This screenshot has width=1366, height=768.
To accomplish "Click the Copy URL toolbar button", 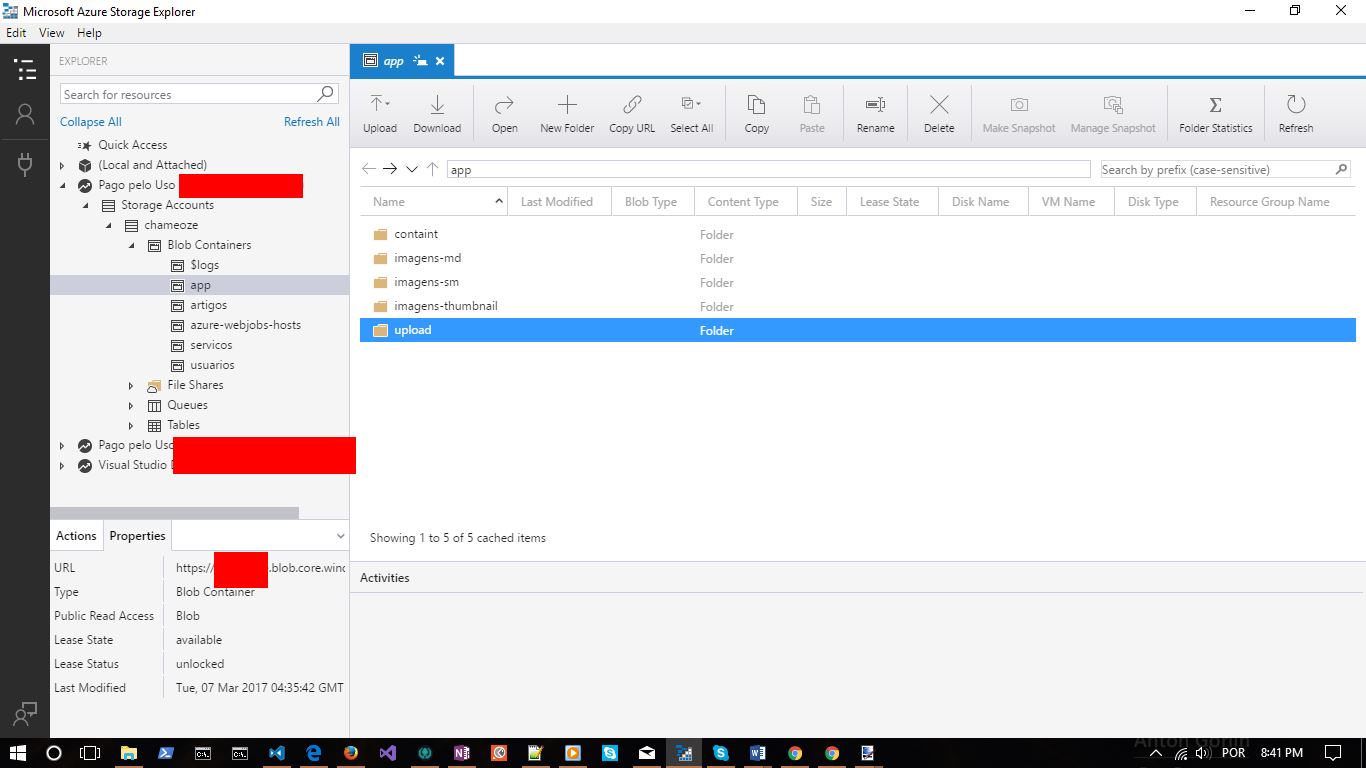I will pos(632,114).
